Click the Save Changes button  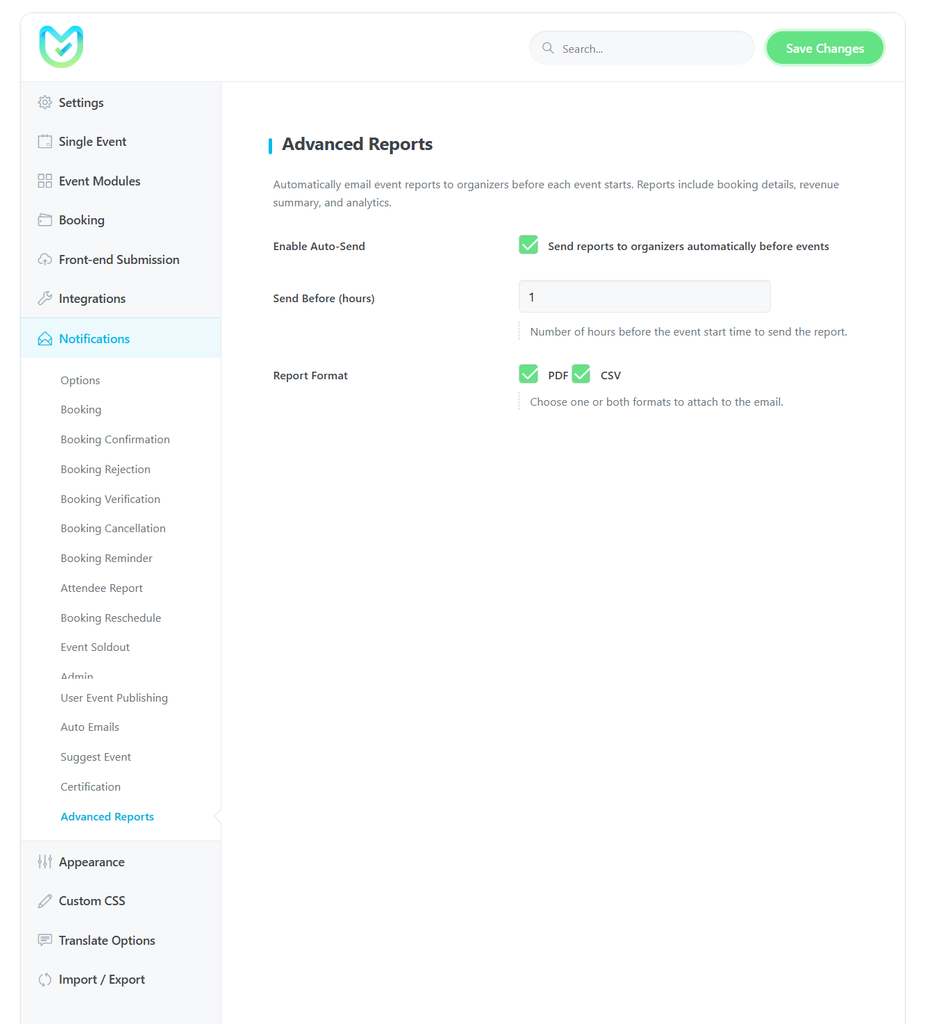pyautogui.click(x=824, y=48)
